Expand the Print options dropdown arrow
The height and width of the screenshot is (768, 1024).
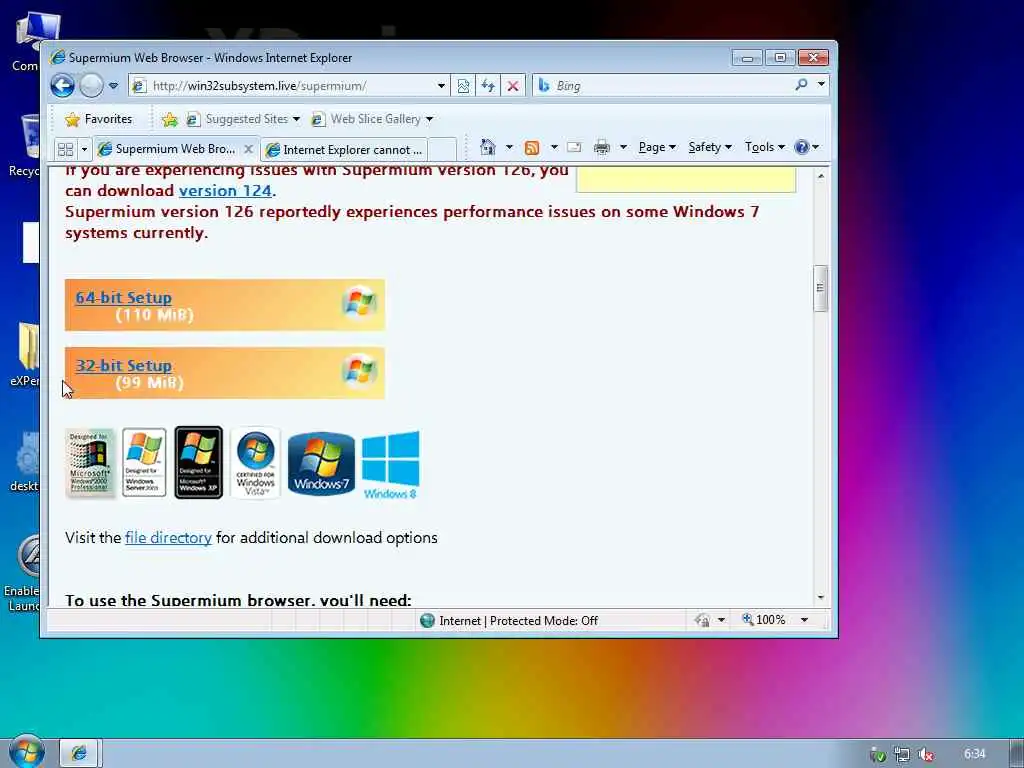624,147
